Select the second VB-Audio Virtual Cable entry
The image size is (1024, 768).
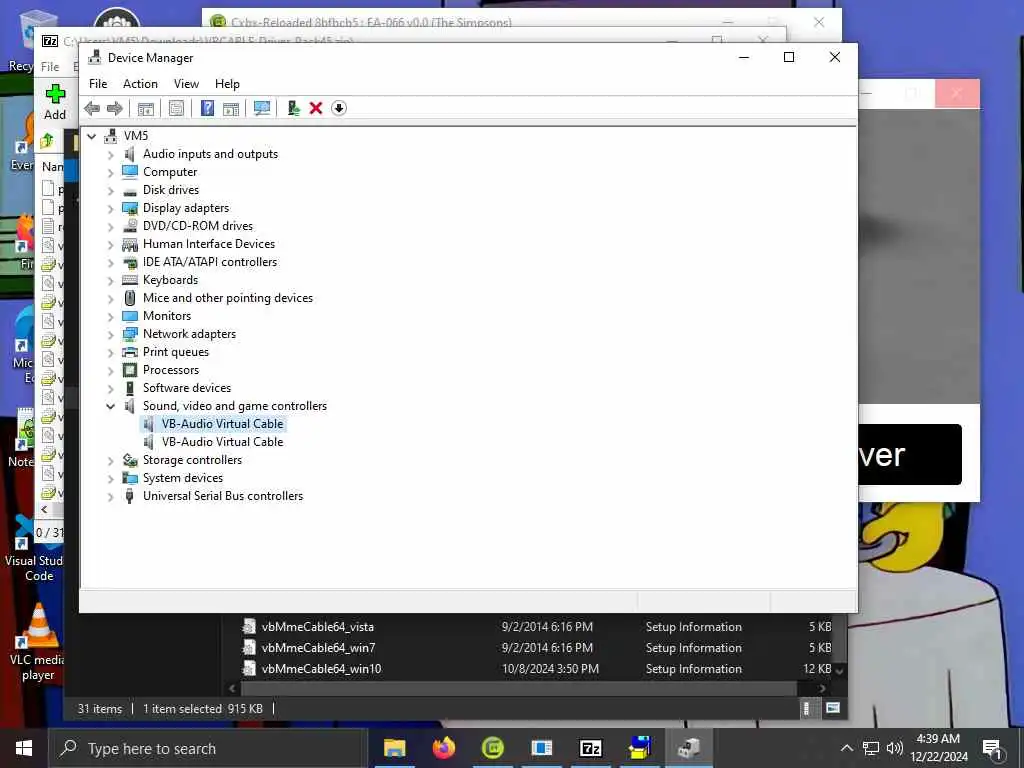pyautogui.click(x=222, y=442)
